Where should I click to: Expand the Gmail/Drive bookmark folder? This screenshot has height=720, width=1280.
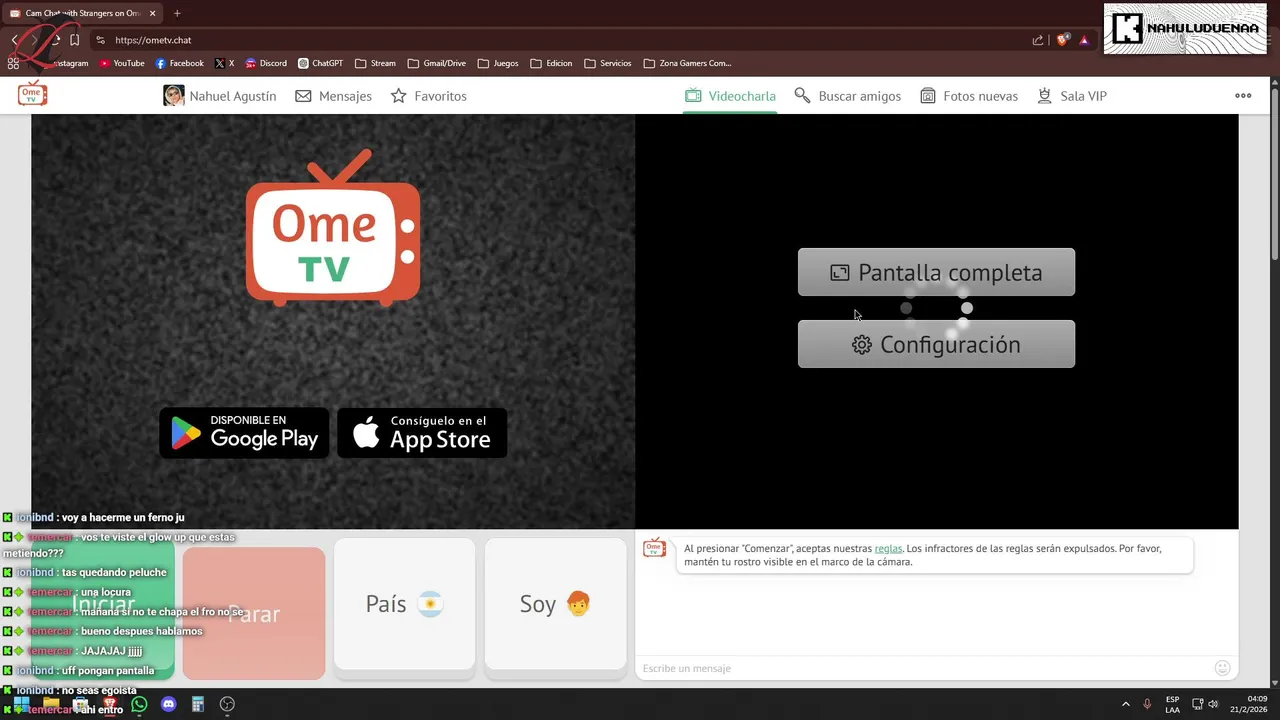point(436,63)
